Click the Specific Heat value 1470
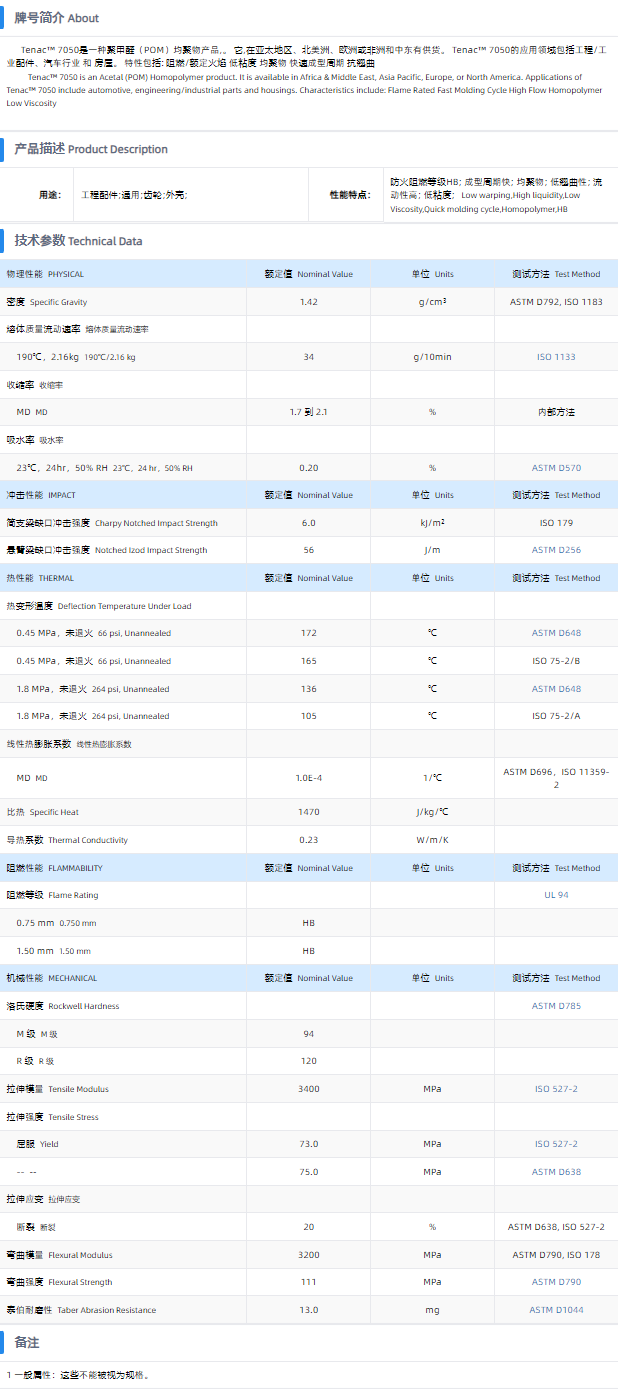618x1389 pixels. pyautogui.click(x=309, y=812)
